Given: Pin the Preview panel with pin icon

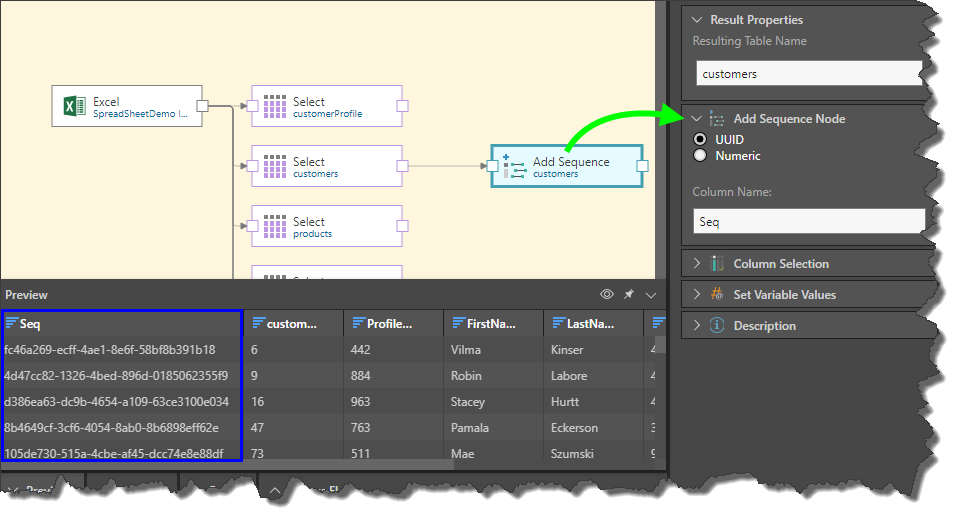Looking at the screenshot, I should (x=629, y=295).
